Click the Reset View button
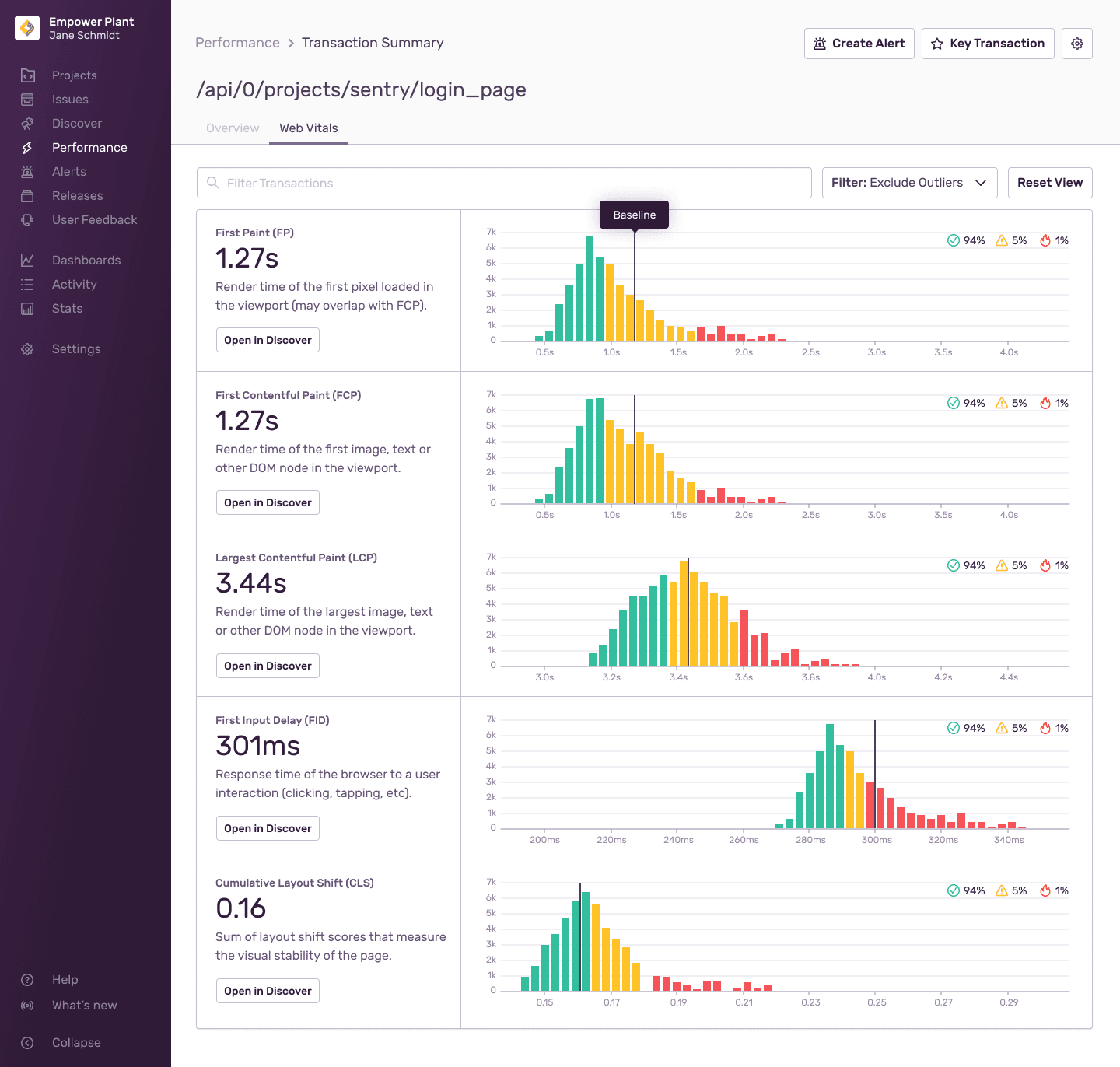 point(1050,183)
